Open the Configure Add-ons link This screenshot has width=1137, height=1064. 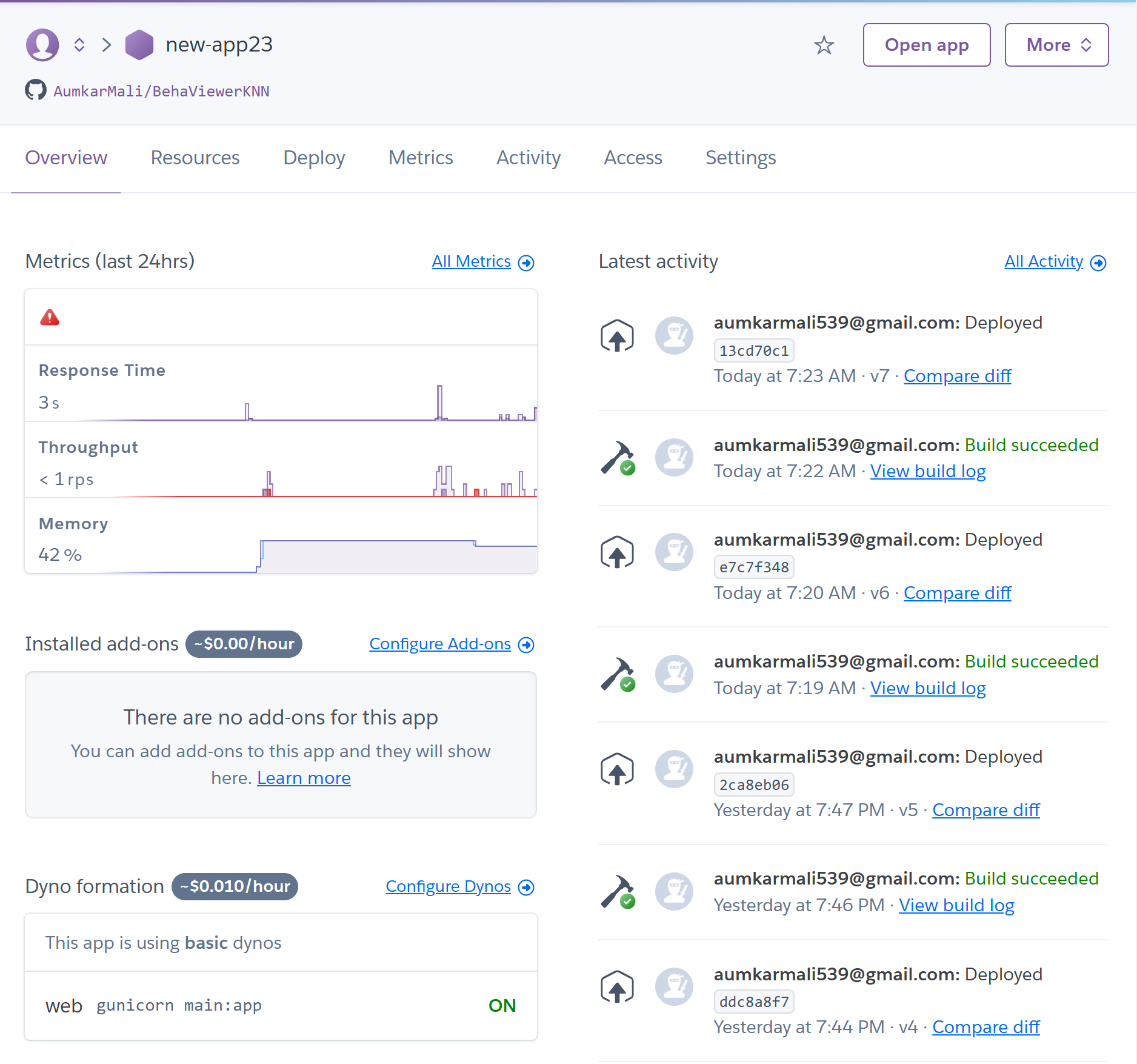click(440, 644)
